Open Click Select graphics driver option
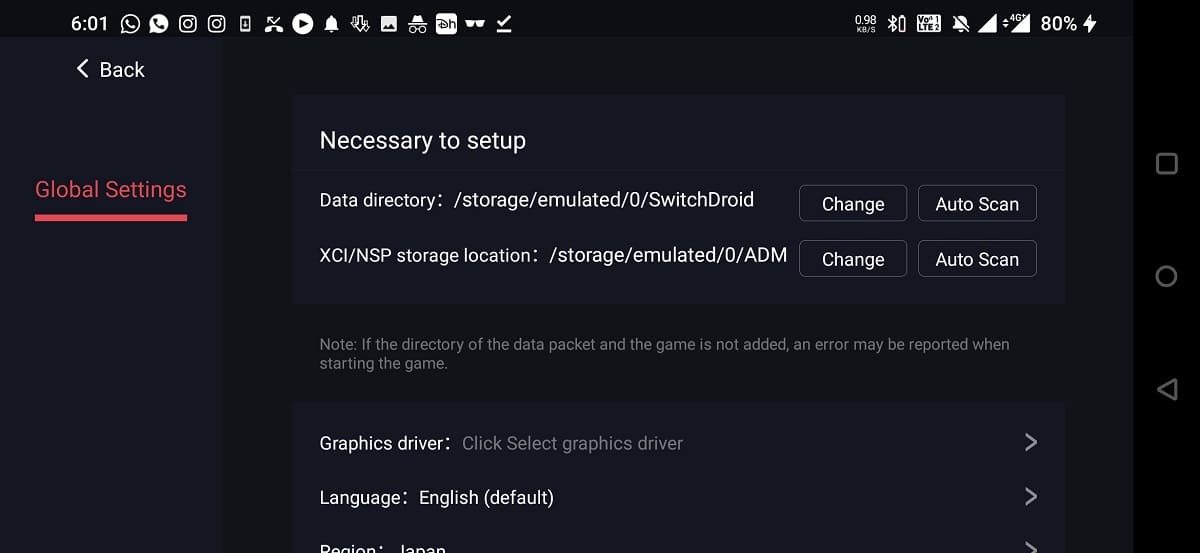Viewport: 1200px width, 553px height. click(x=572, y=443)
